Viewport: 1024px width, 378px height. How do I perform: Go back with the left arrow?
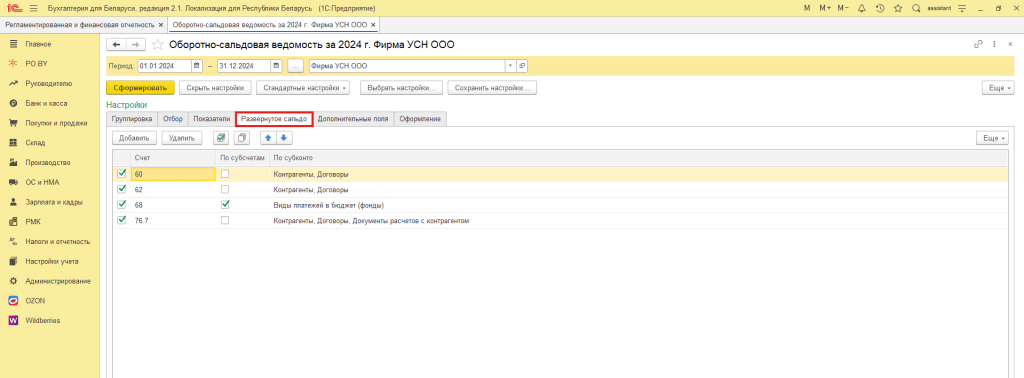pos(116,44)
